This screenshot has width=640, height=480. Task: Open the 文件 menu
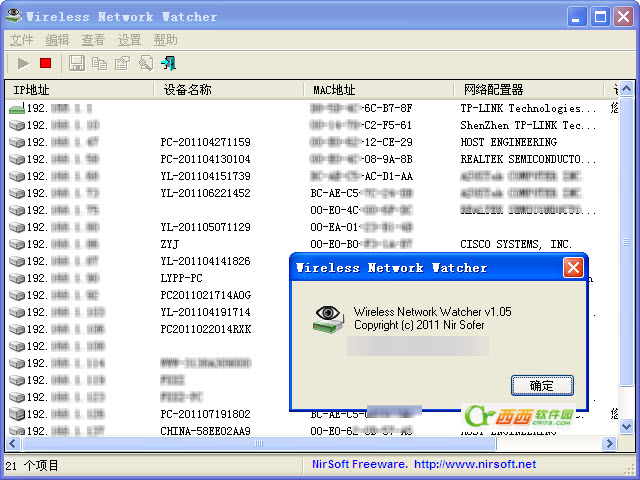(22, 40)
